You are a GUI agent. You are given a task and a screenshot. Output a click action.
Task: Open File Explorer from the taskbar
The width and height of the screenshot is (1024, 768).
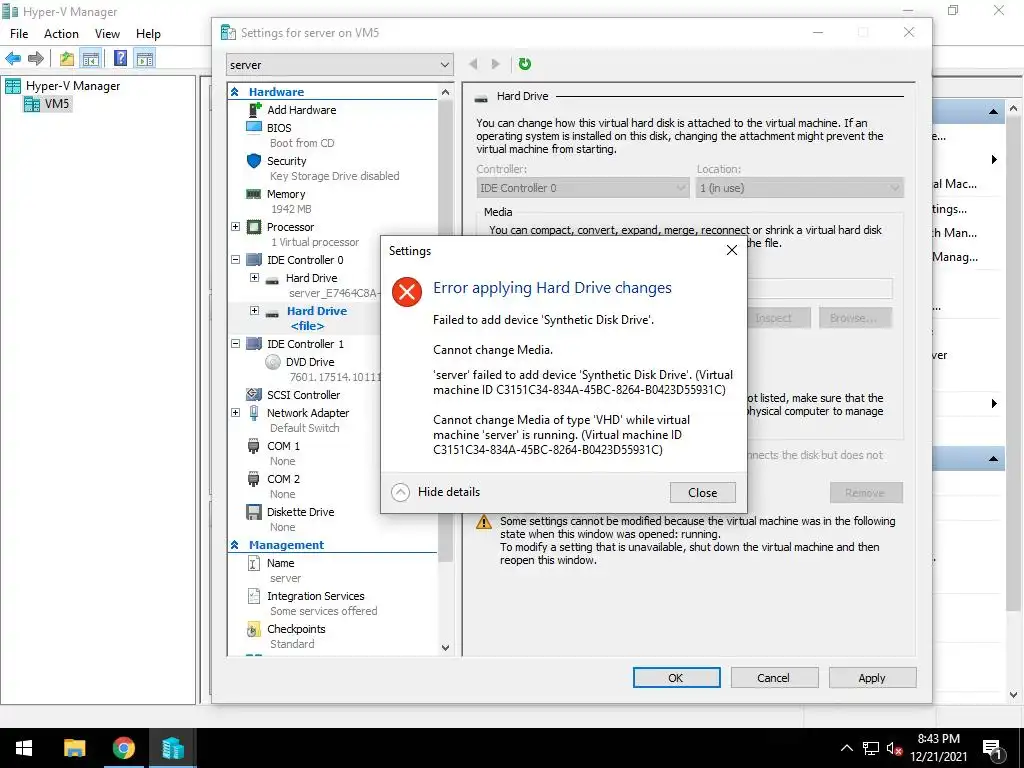coord(74,748)
